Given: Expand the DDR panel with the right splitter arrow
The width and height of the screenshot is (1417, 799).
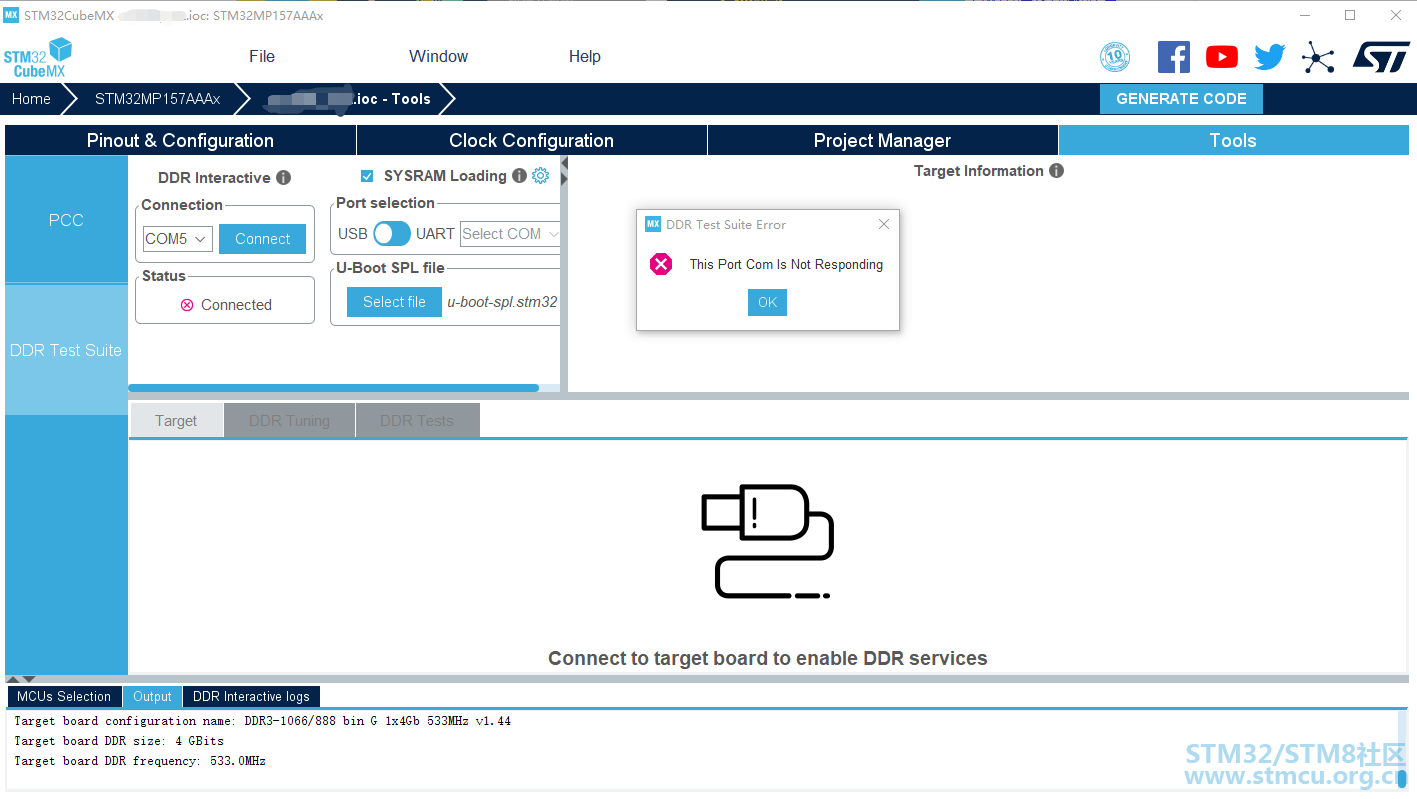Looking at the screenshot, I should pyautogui.click(x=564, y=179).
